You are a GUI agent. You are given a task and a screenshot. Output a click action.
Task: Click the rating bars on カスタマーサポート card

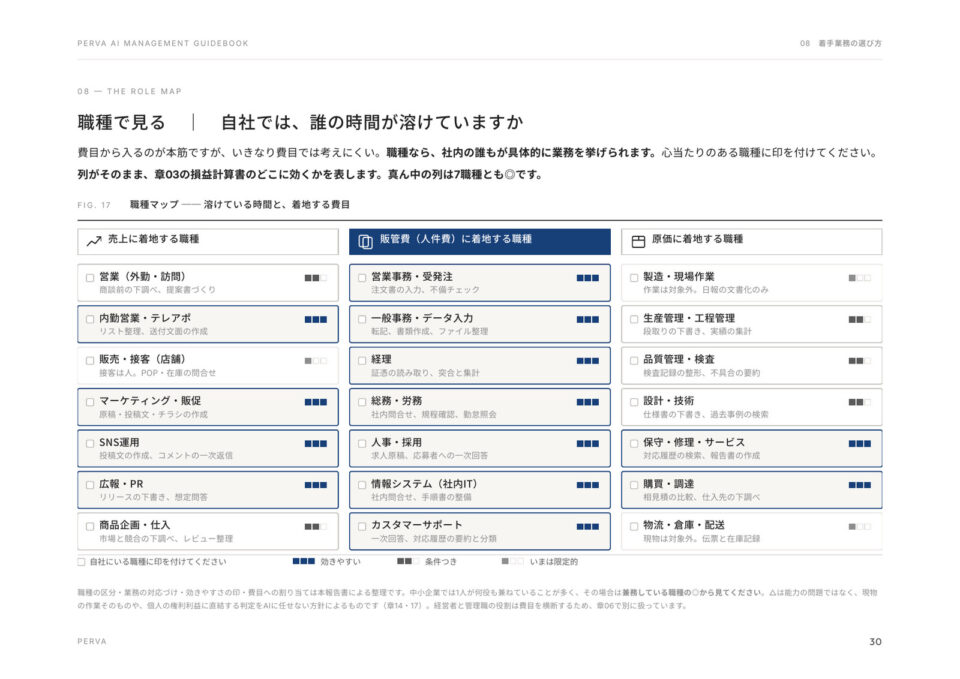tap(588, 526)
